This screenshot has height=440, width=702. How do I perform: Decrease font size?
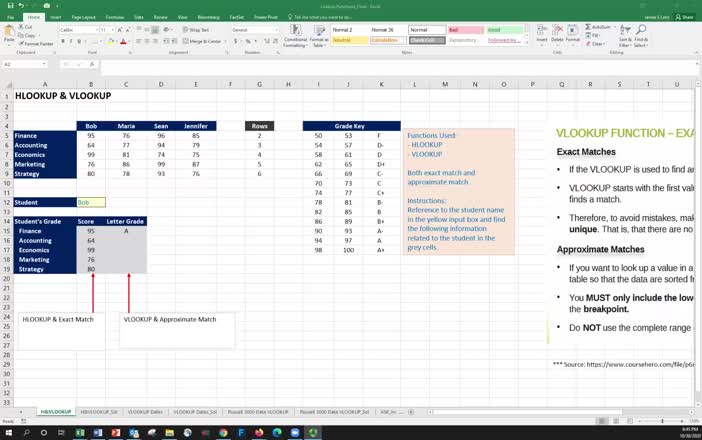pyautogui.click(x=128, y=30)
